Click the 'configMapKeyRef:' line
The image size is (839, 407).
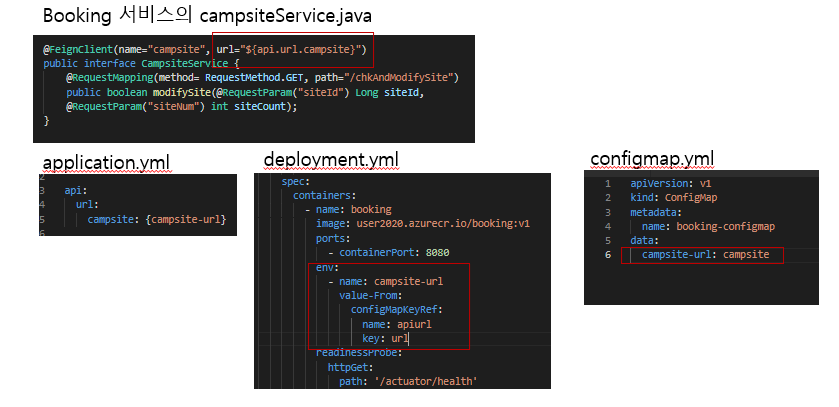[396, 310]
